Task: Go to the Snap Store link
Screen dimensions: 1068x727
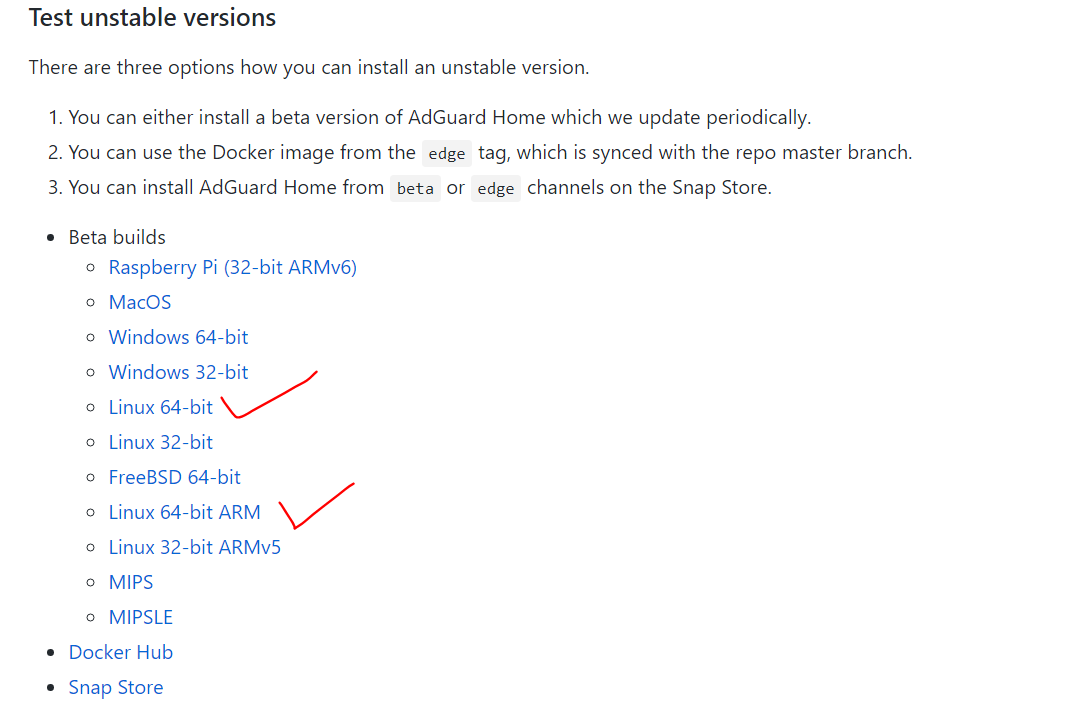Action: tap(116, 687)
